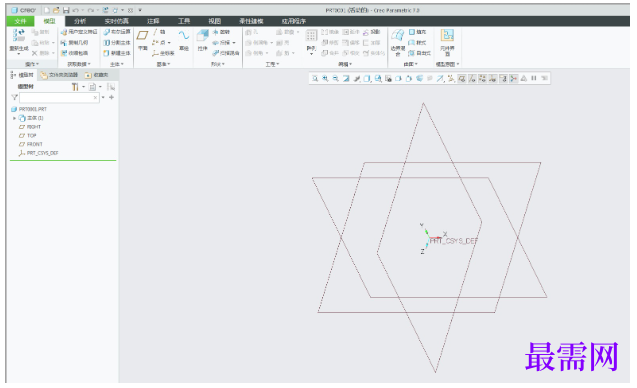Open the File (文件) menu
This screenshot has width=637, height=388.
coord(20,21)
